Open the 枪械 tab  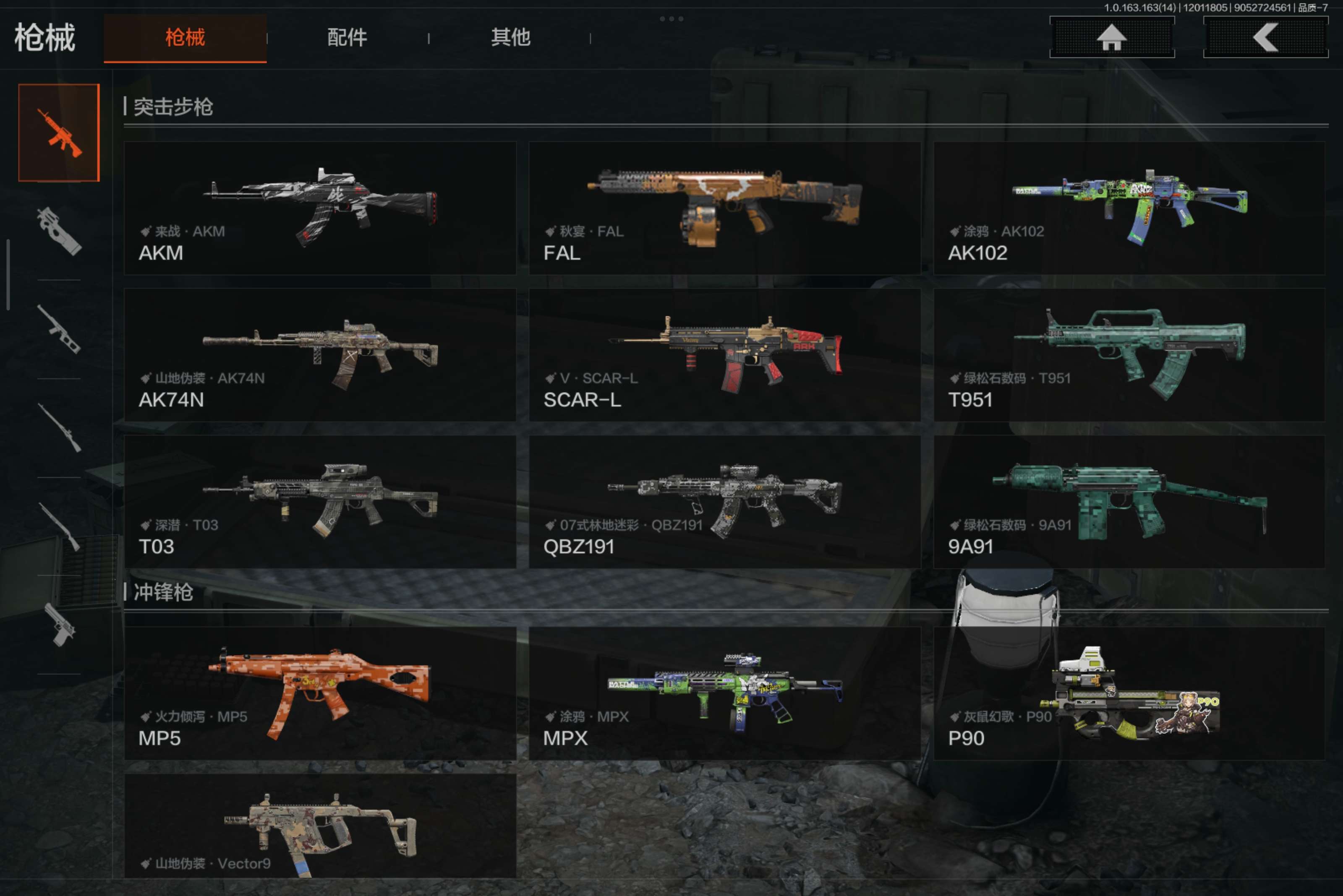click(185, 38)
